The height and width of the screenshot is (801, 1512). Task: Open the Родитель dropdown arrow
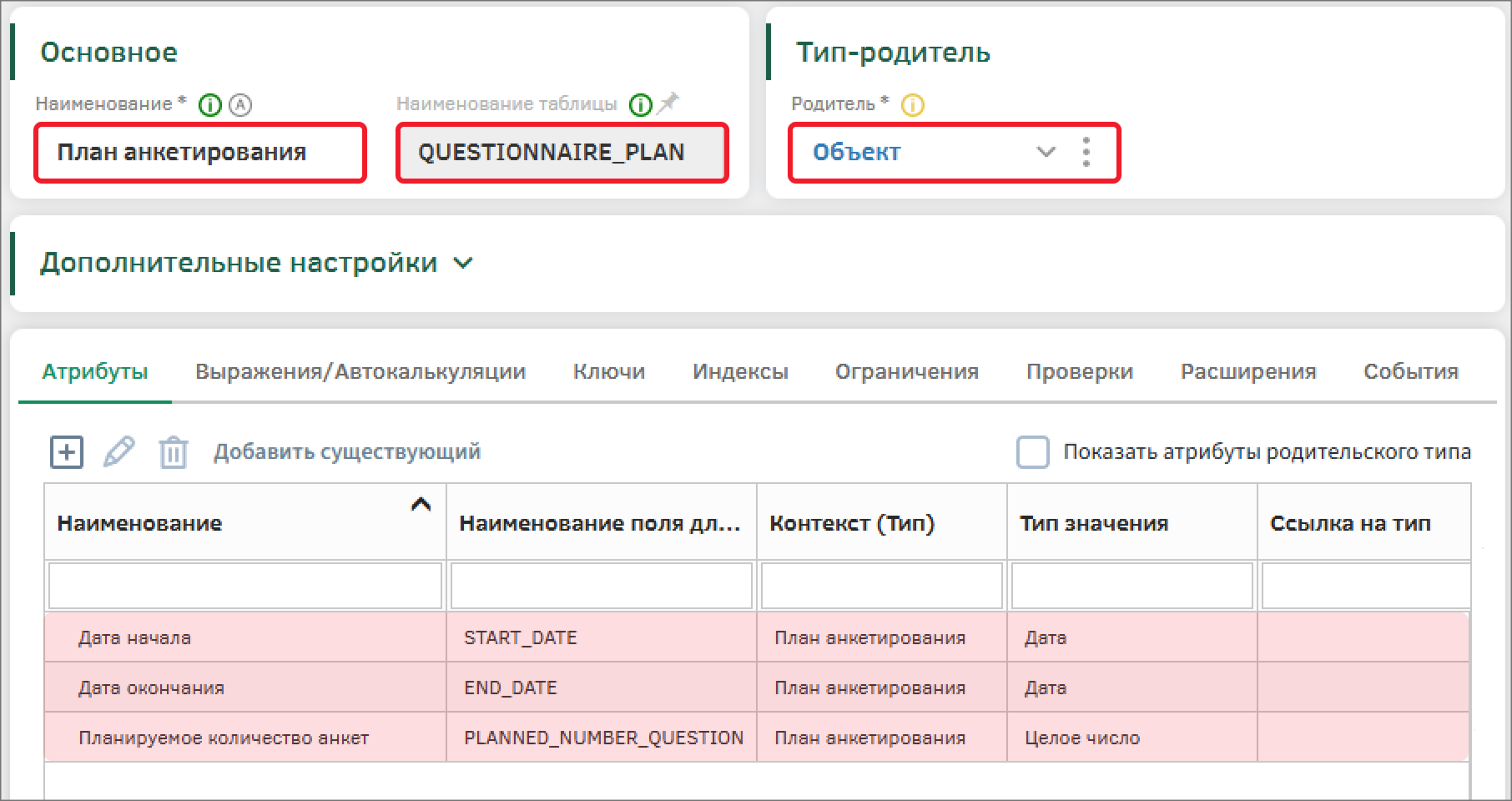coord(1046,152)
